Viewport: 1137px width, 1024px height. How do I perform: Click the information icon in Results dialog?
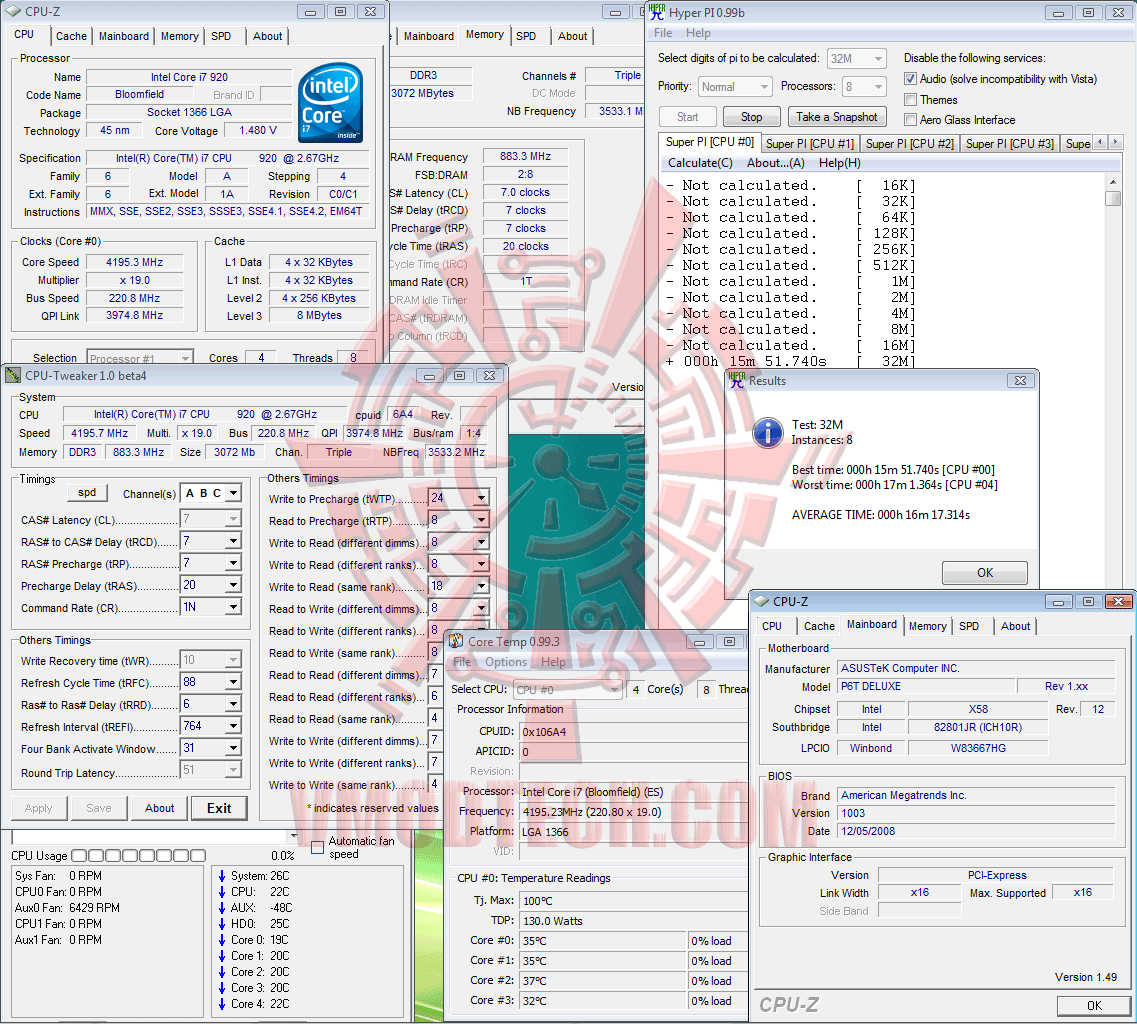tap(768, 433)
